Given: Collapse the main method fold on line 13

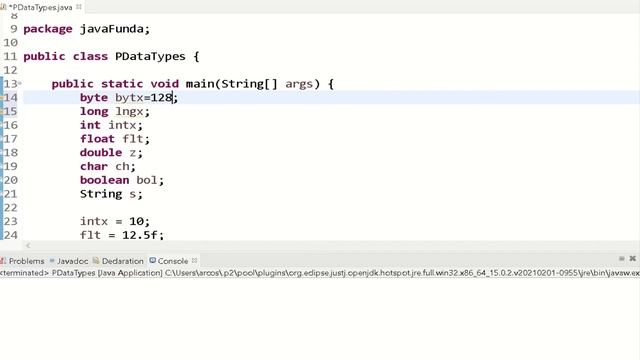Looking at the screenshot, I should 20,83.
